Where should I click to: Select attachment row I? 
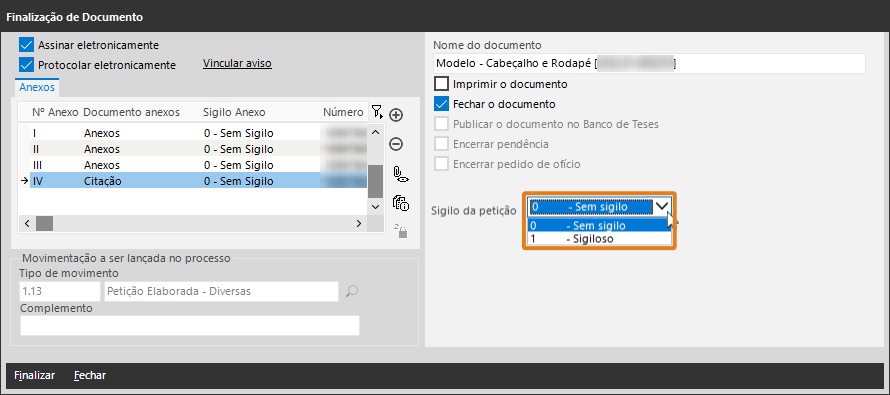point(199,133)
